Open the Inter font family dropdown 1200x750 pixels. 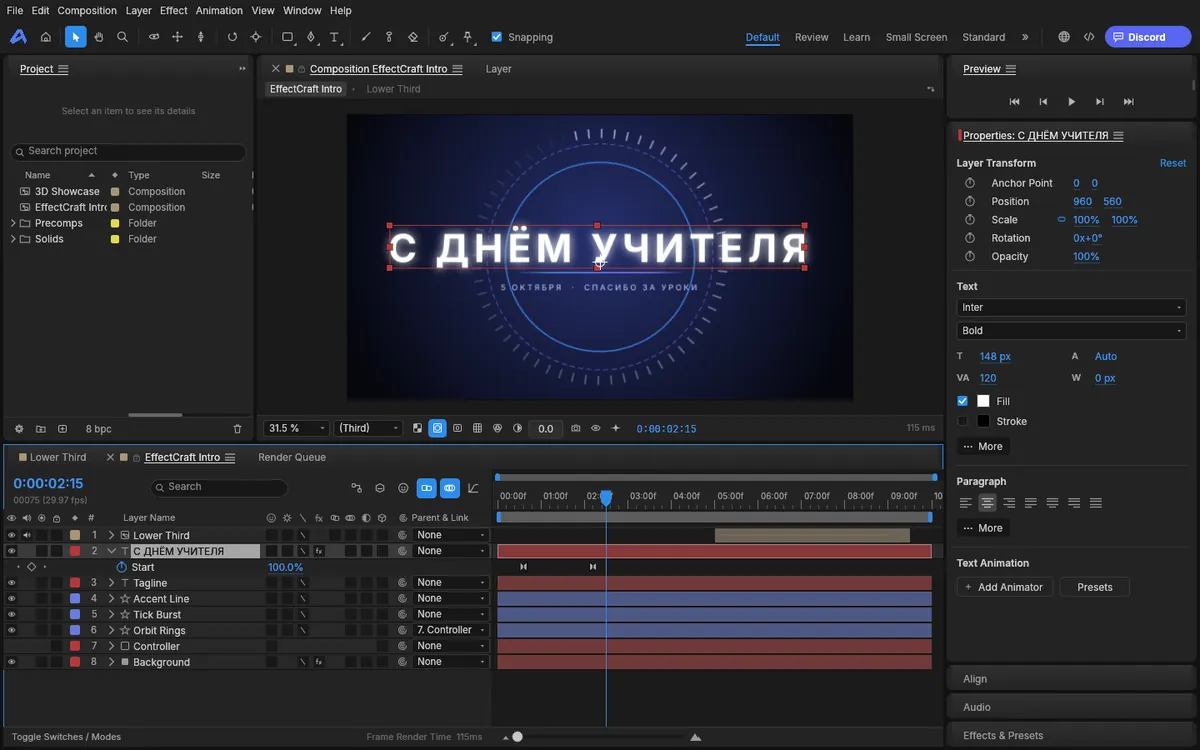pyautogui.click(x=1071, y=307)
